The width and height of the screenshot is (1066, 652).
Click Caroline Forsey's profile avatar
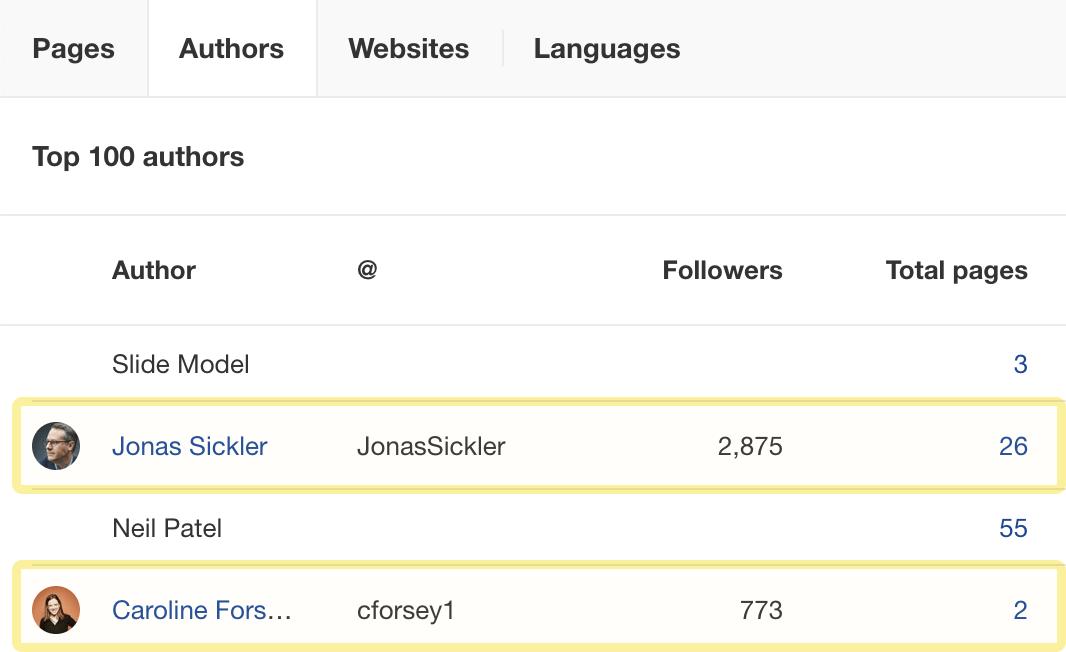click(56, 610)
